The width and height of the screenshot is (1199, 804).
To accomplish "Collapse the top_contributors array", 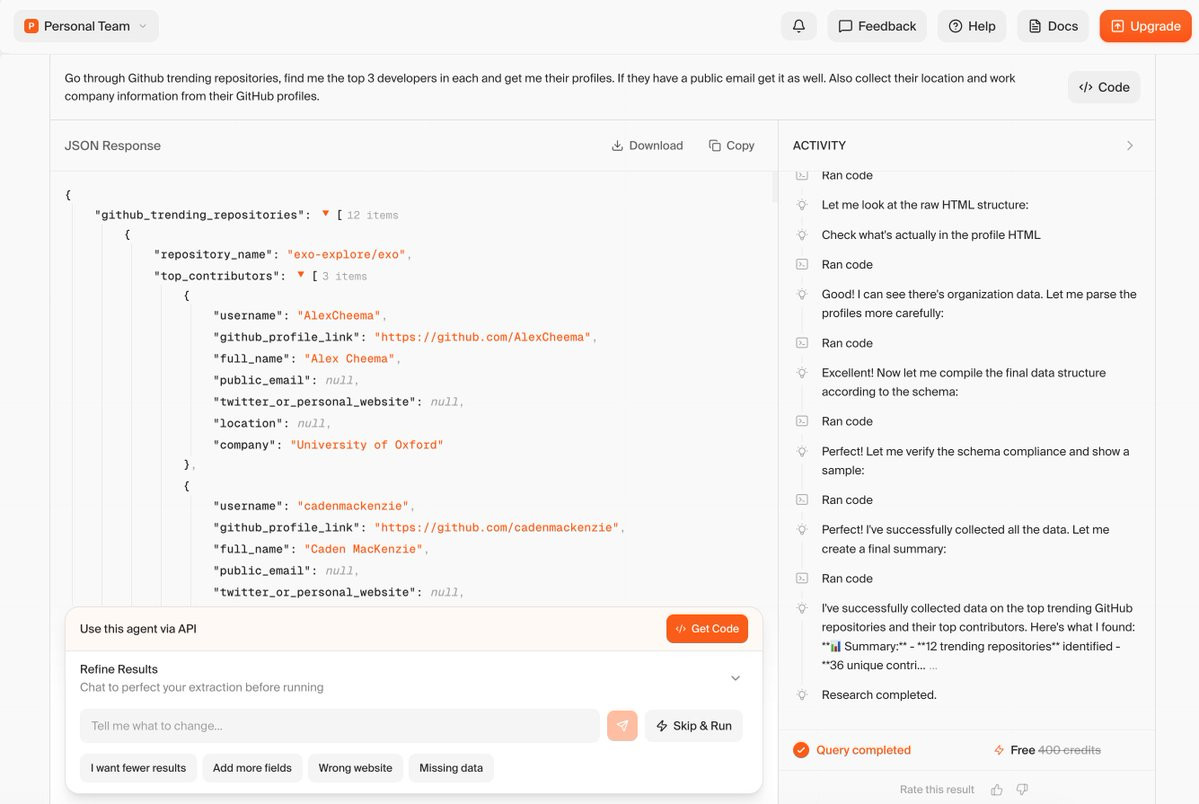I will tap(301, 275).
